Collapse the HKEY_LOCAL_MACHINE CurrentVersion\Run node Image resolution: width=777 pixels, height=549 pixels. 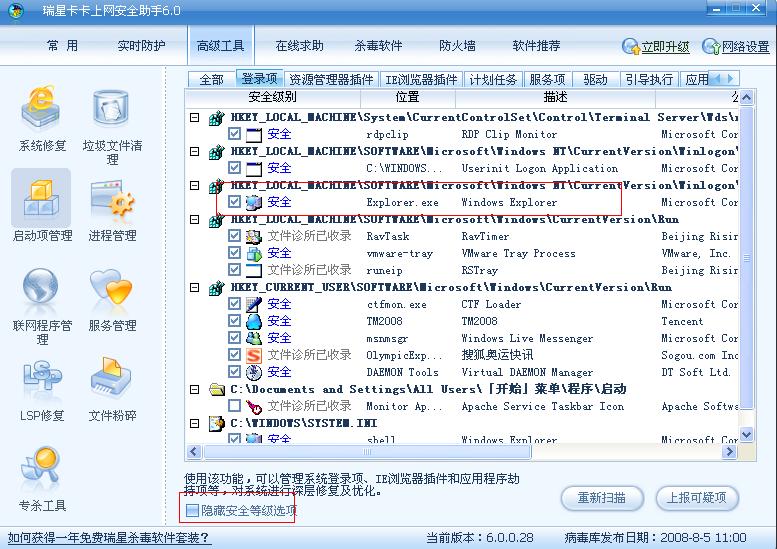coord(195,220)
